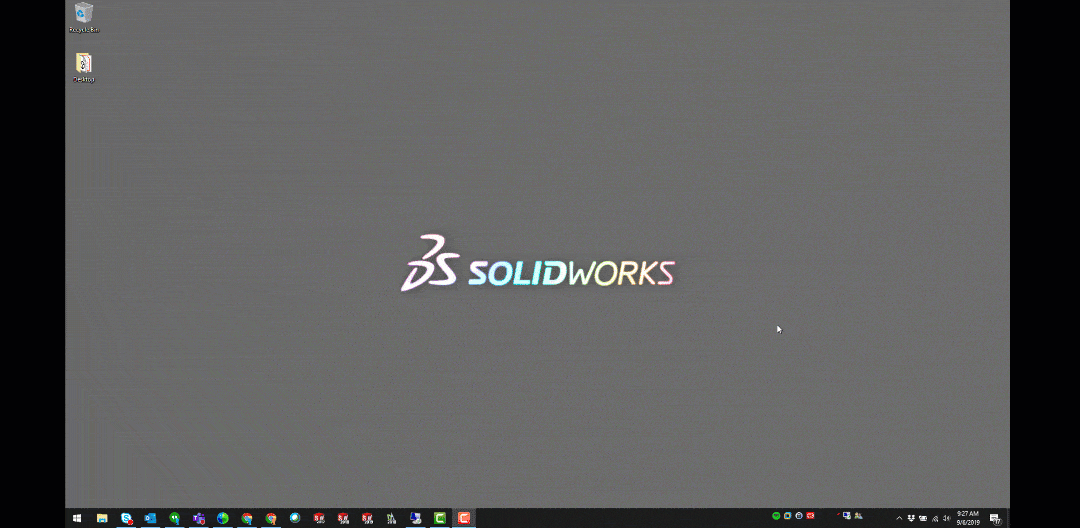Click the green globe taskbar icon

click(x=223, y=518)
